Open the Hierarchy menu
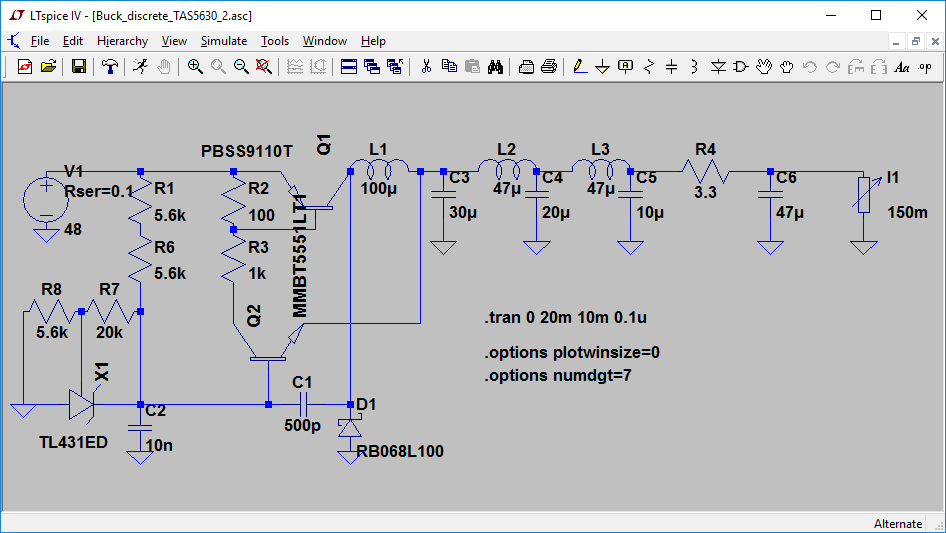The height and width of the screenshot is (533, 946). point(122,41)
